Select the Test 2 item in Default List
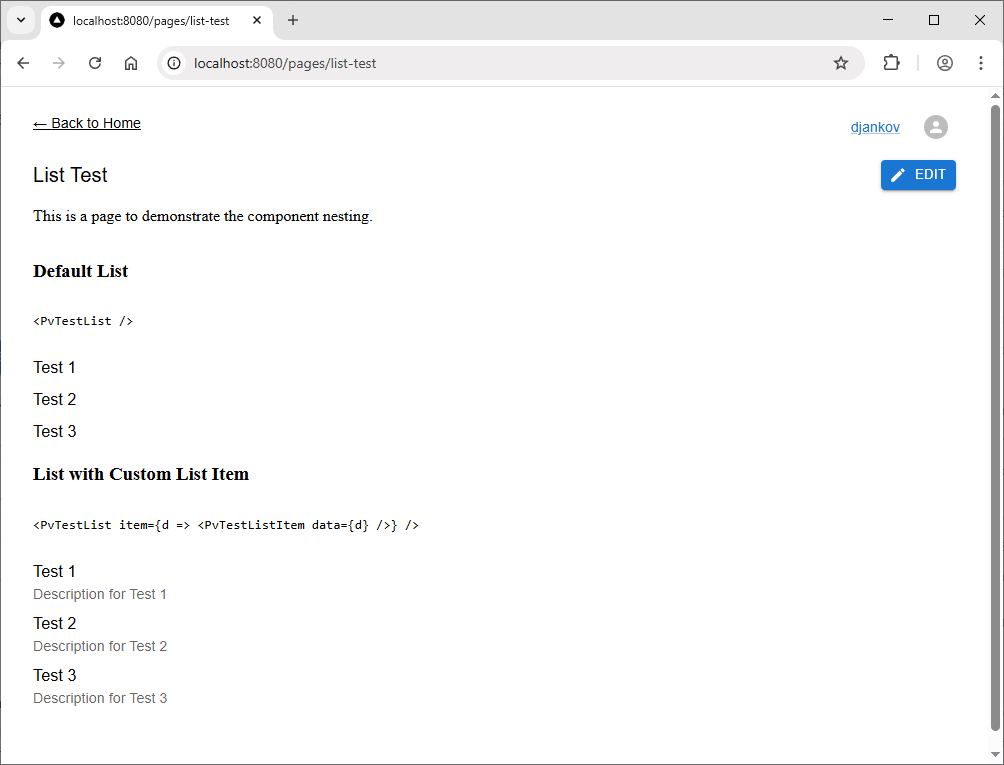The image size is (1004, 765). (x=55, y=399)
